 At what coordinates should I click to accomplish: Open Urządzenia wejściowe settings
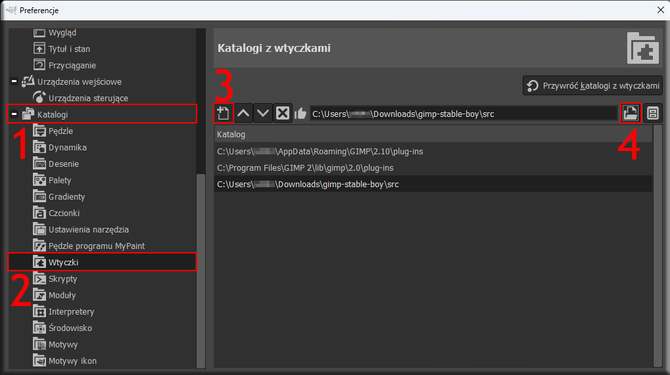79,82
